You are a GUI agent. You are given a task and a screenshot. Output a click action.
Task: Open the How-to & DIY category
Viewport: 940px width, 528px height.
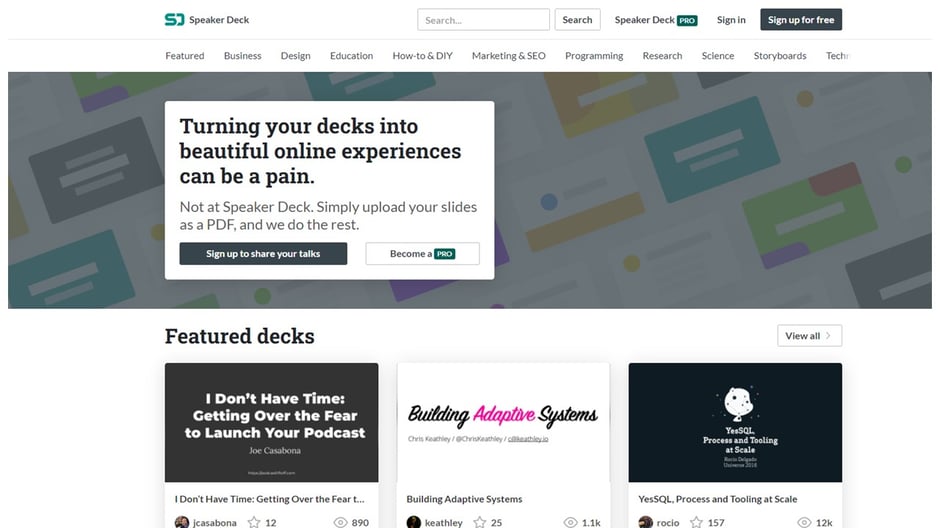coord(423,56)
